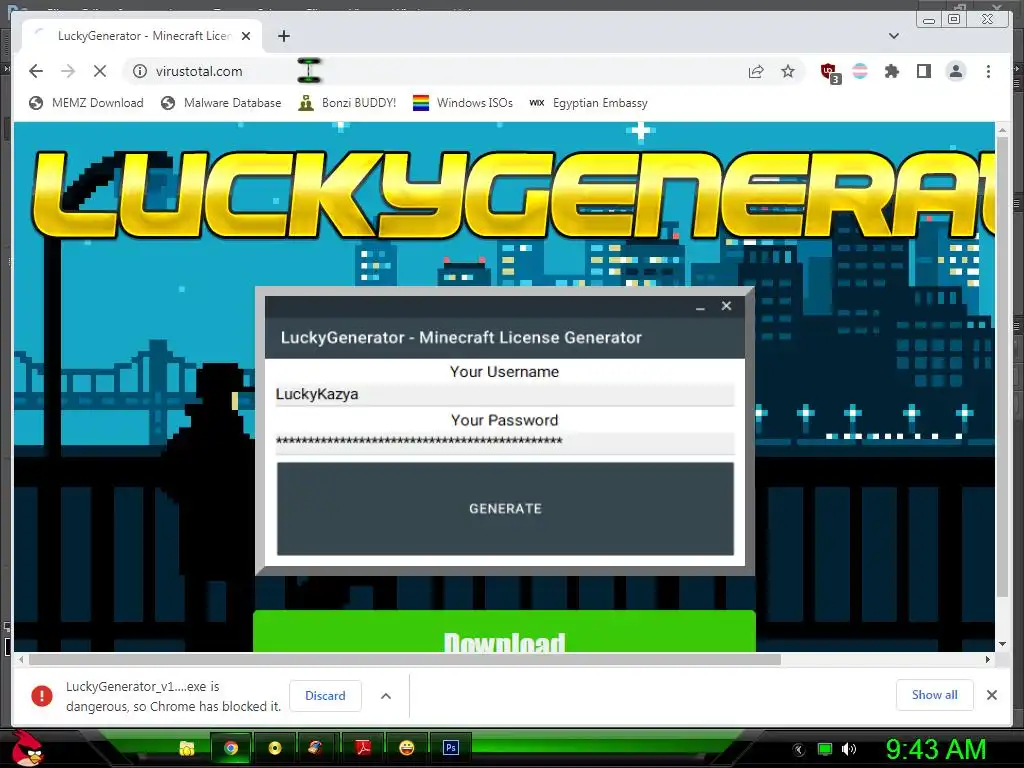Select the LuckyGenerator - Minecraft tab
The width and height of the screenshot is (1024, 768).
pos(143,36)
